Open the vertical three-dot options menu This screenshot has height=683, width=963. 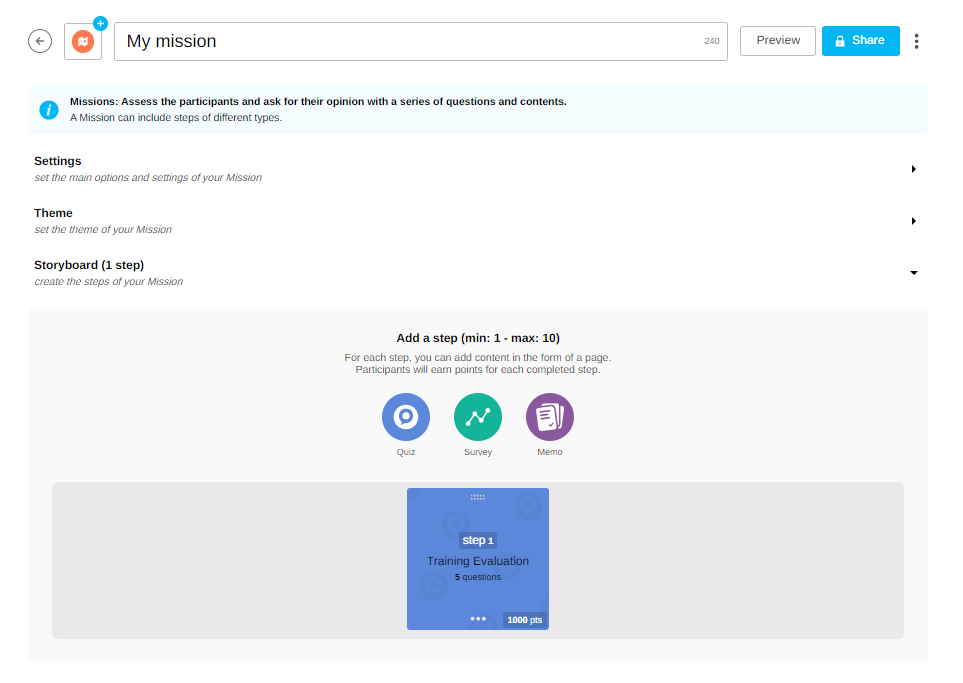point(916,41)
